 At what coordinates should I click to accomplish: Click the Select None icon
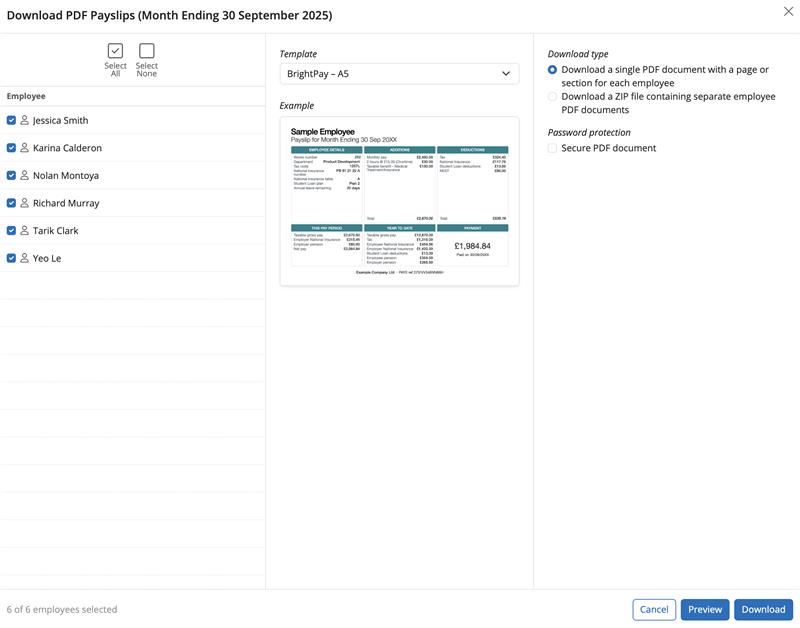(147, 51)
